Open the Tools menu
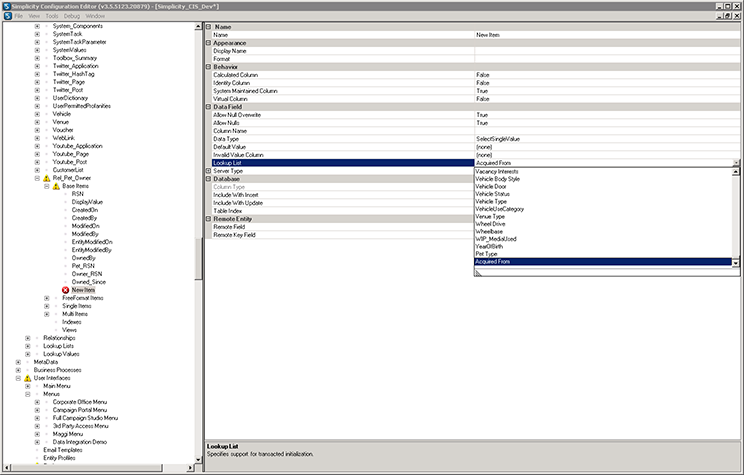Image resolution: width=744 pixels, height=475 pixels. tap(51, 16)
